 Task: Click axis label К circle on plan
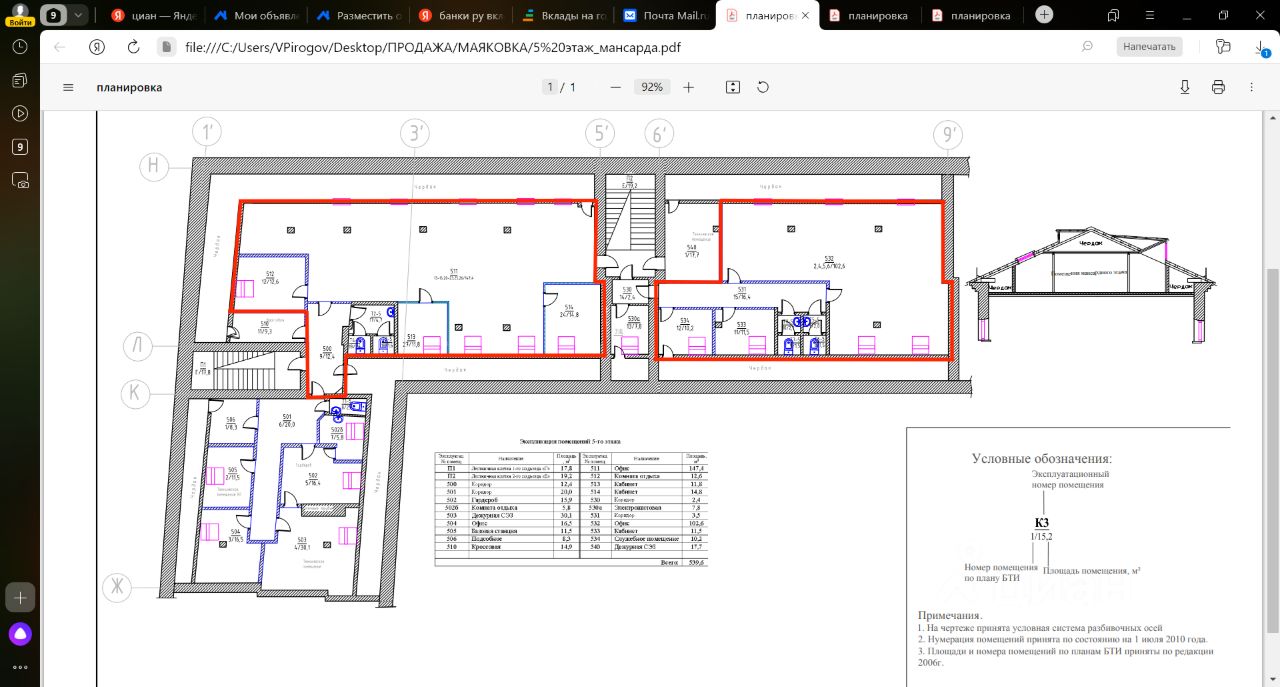coord(135,394)
